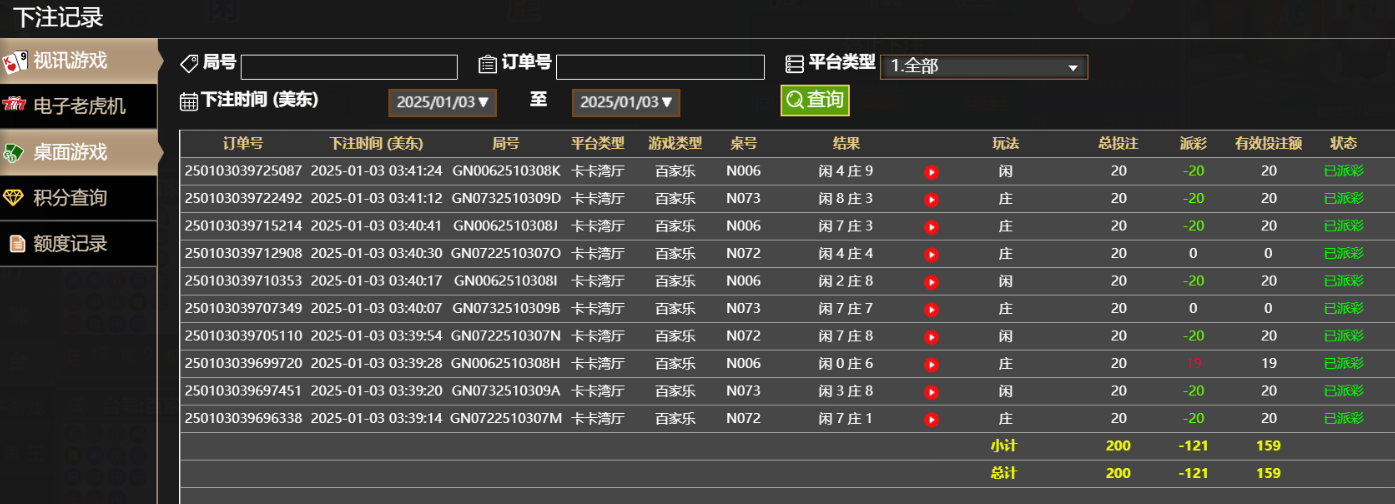The height and width of the screenshot is (504, 1395).
Task: Click red play icon for order 250103039699720
Action: (931, 364)
